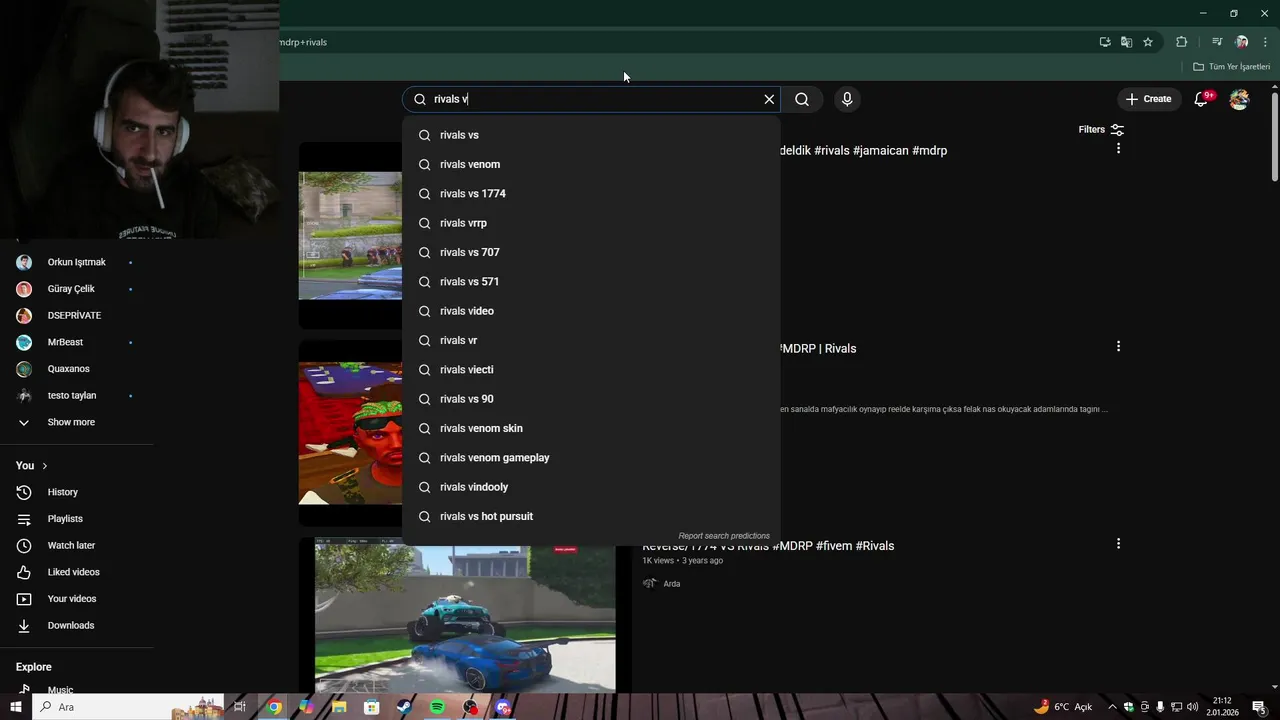Open Chrome extensions puzzle icon
This screenshot has height=720, width=1280.
pos(1182,42)
